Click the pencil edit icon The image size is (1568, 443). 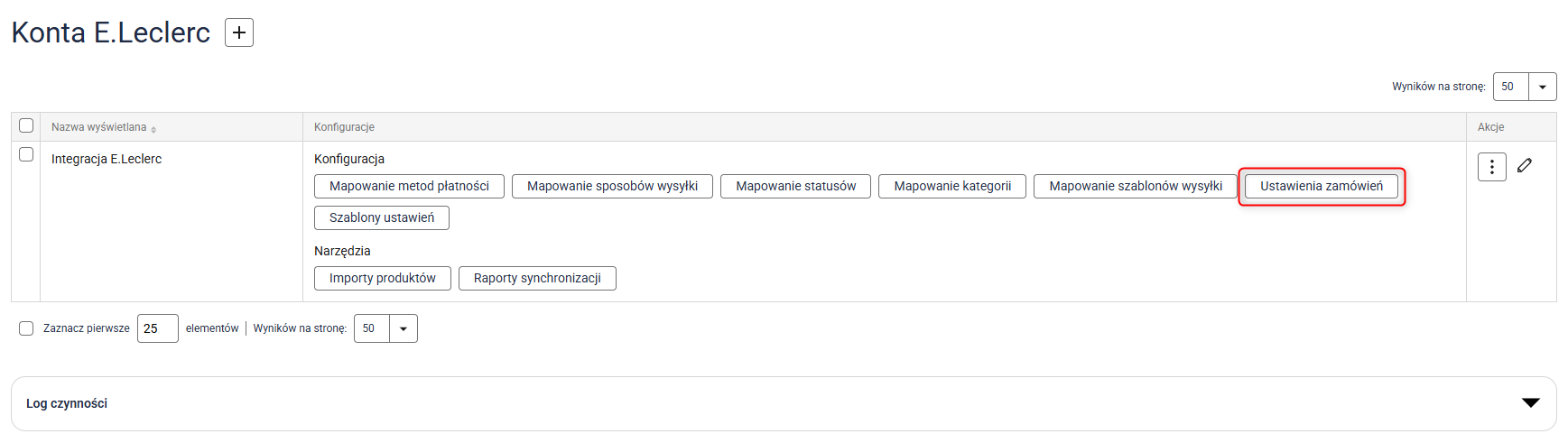point(1525,165)
